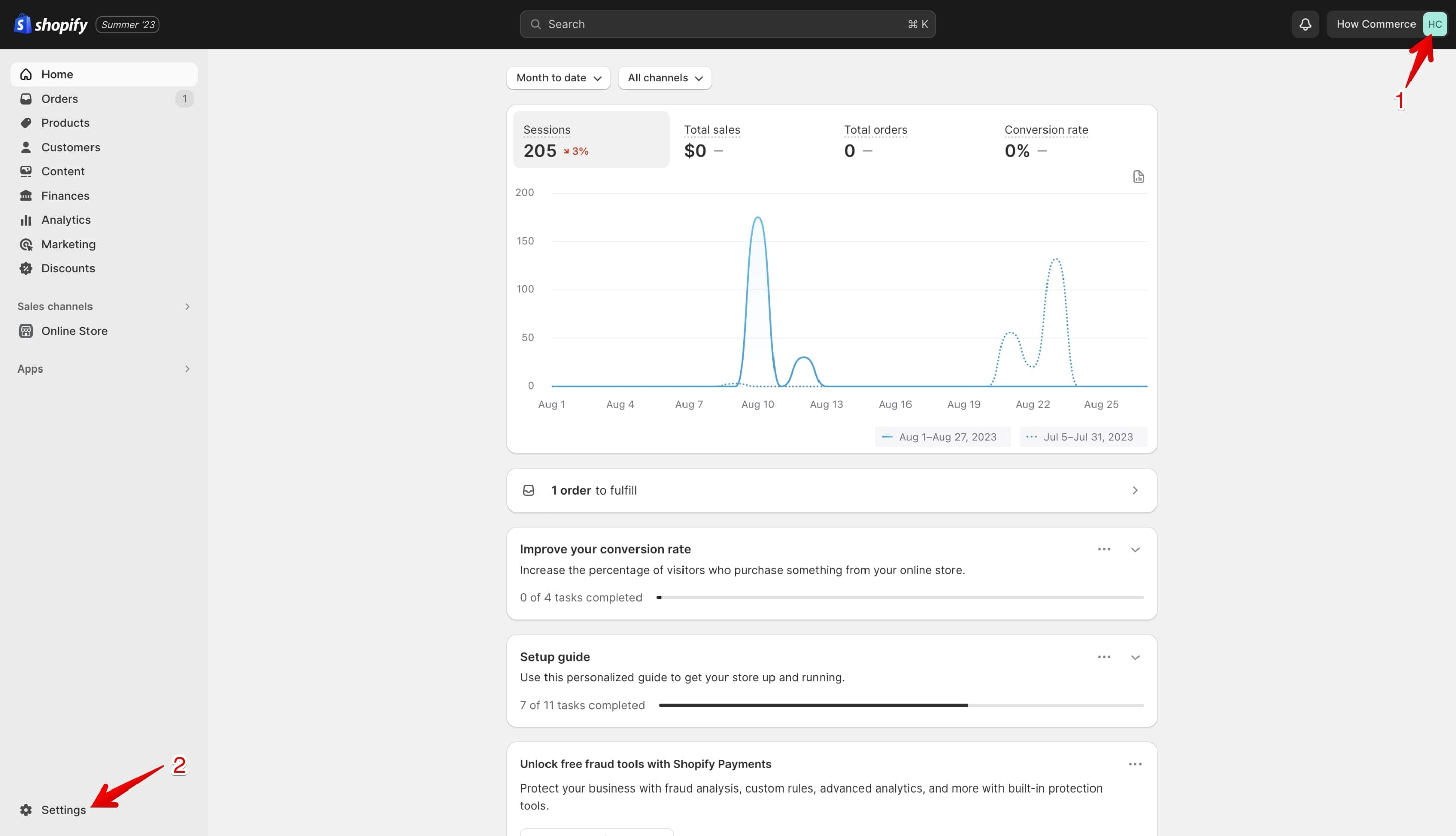Click the Summer '23 edition badge
Screen dimensions: 1456x836
(x=127, y=25)
